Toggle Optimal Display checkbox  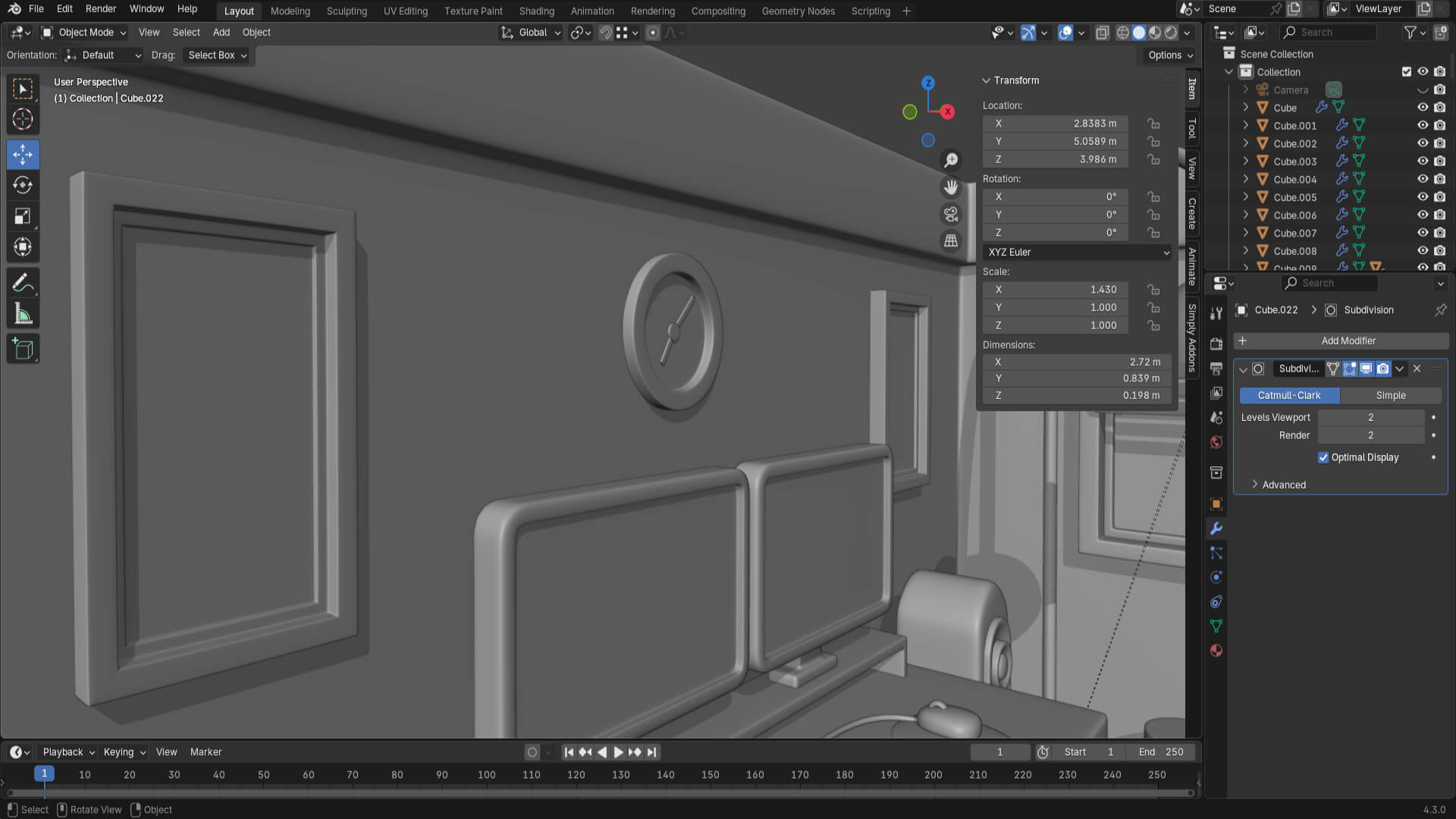[1323, 457]
